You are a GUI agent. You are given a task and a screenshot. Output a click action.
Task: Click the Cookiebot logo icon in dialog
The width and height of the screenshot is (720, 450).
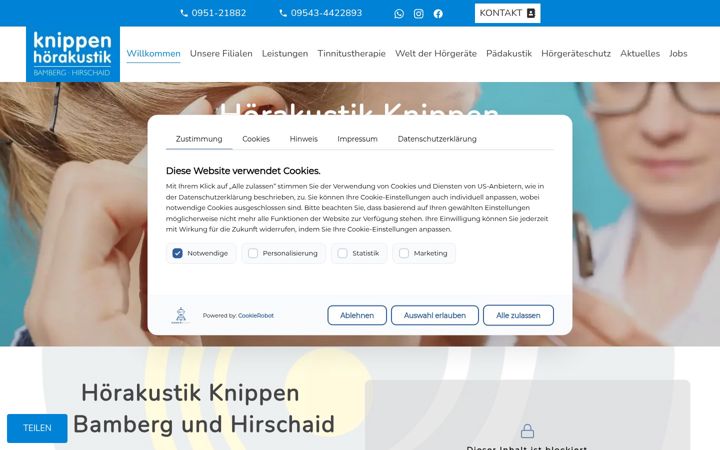tap(181, 315)
